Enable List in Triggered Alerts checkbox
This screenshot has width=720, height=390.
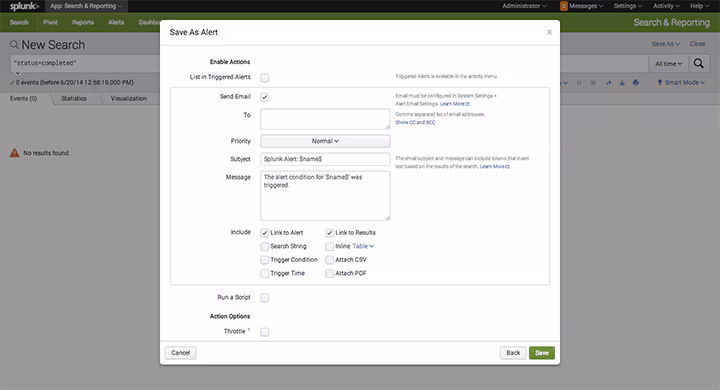pos(264,77)
